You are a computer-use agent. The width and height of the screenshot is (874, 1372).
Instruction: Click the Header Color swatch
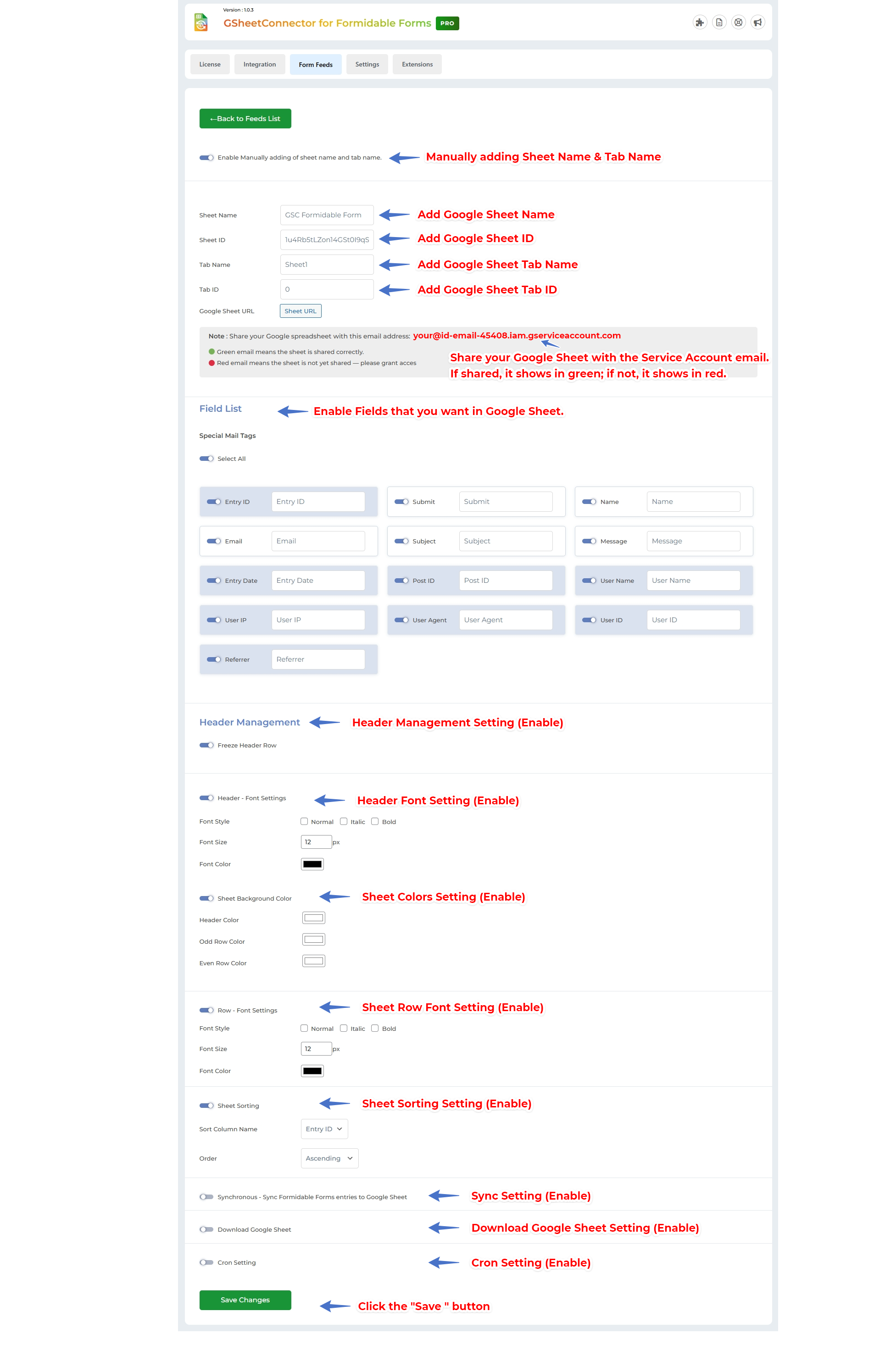(312, 917)
